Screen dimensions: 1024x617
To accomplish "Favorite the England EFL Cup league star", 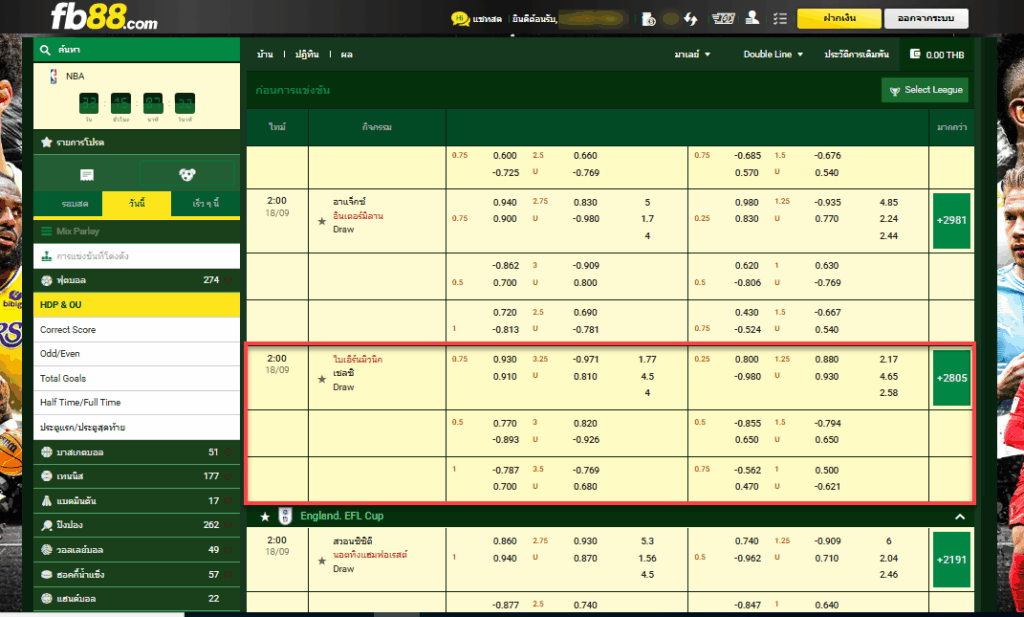I will pyautogui.click(x=264, y=516).
